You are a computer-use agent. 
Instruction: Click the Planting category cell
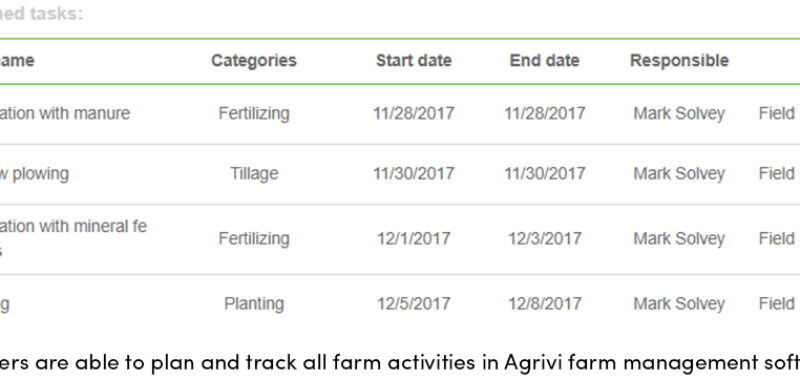pyautogui.click(x=254, y=304)
